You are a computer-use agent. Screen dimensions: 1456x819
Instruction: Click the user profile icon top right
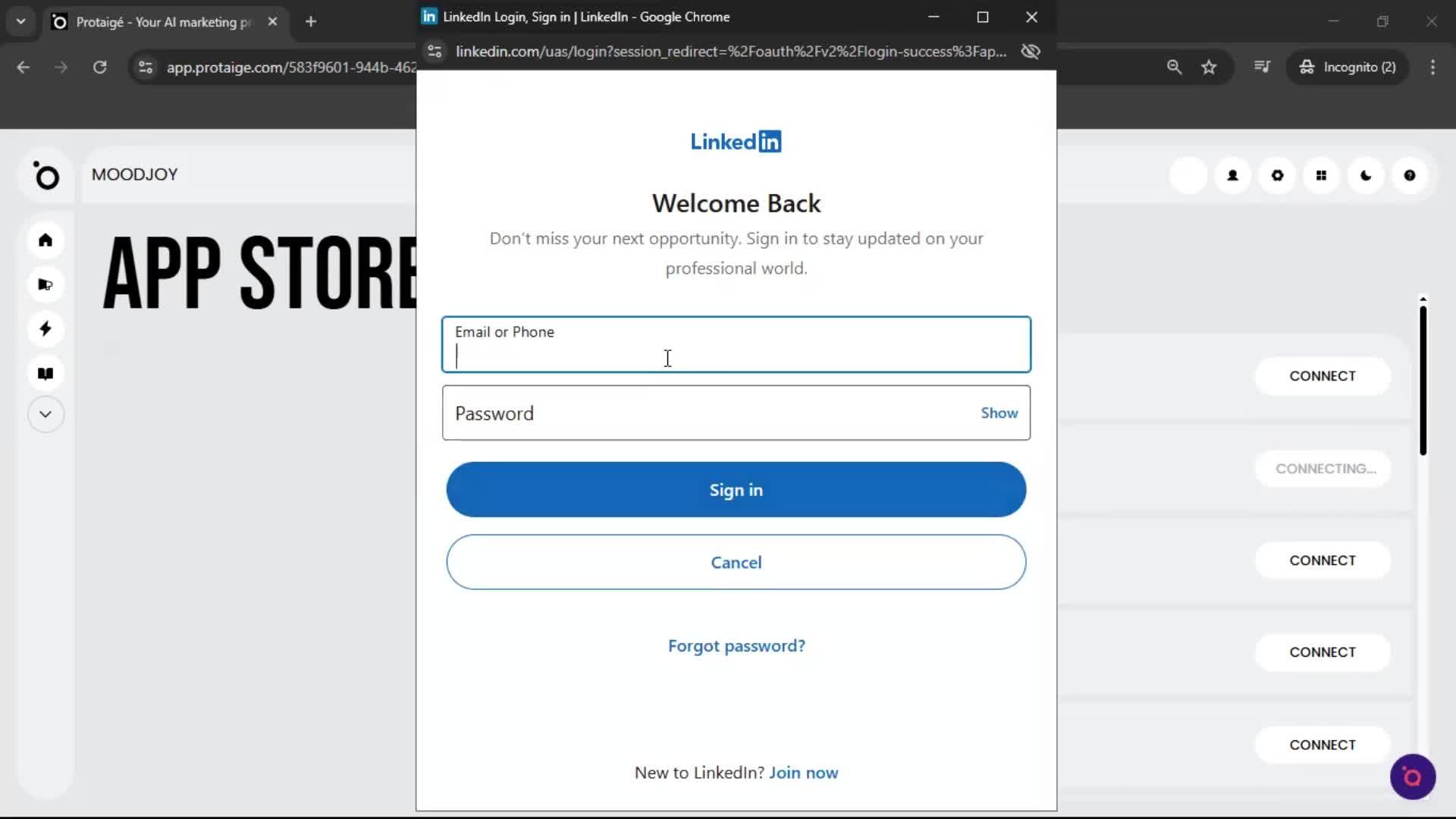coord(1232,175)
